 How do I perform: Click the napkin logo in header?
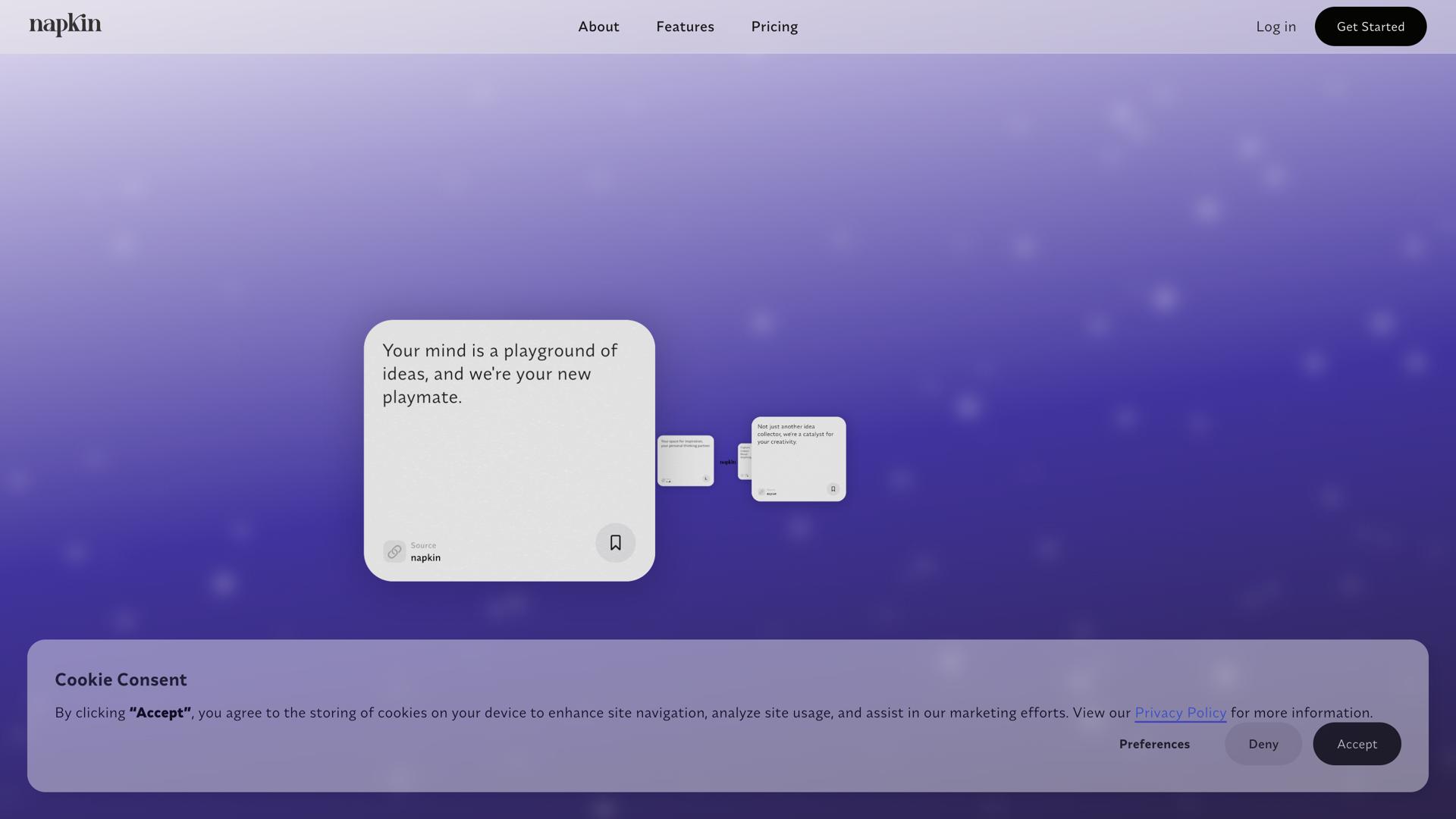[65, 25]
